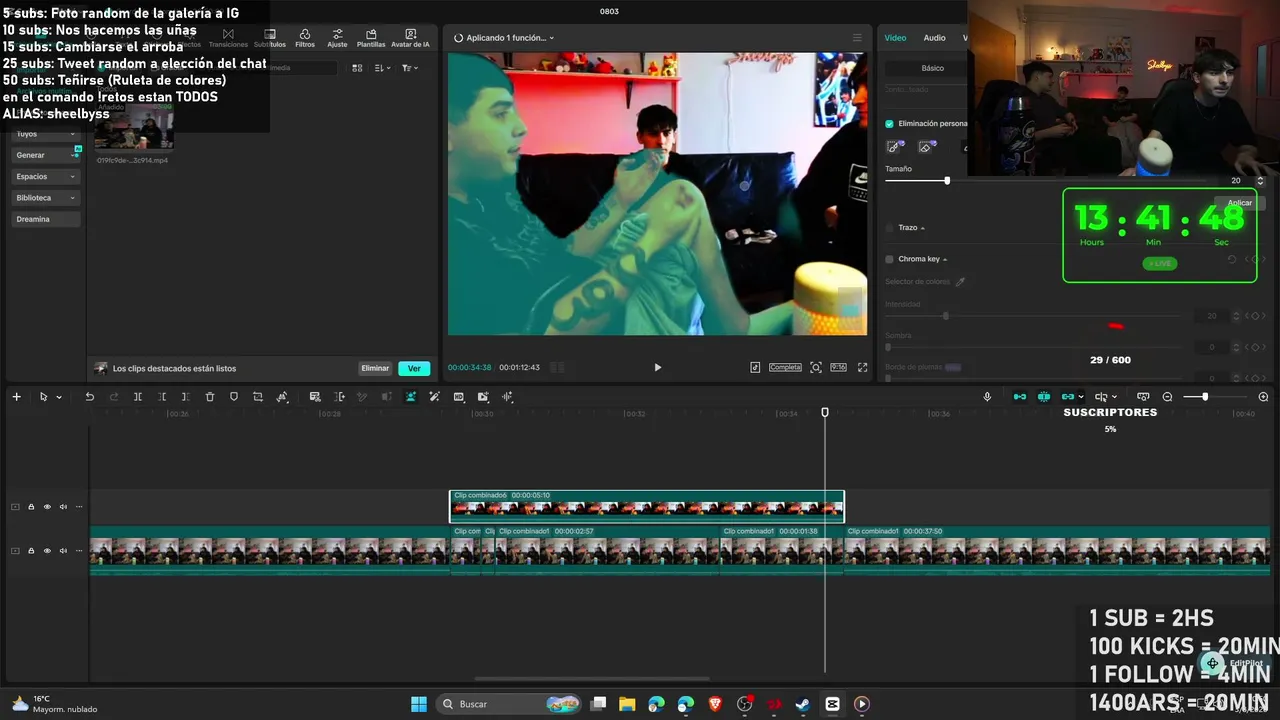Switch media panel to grid view
This screenshot has width=1280, height=720.
pyautogui.click(x=357, y=68)
